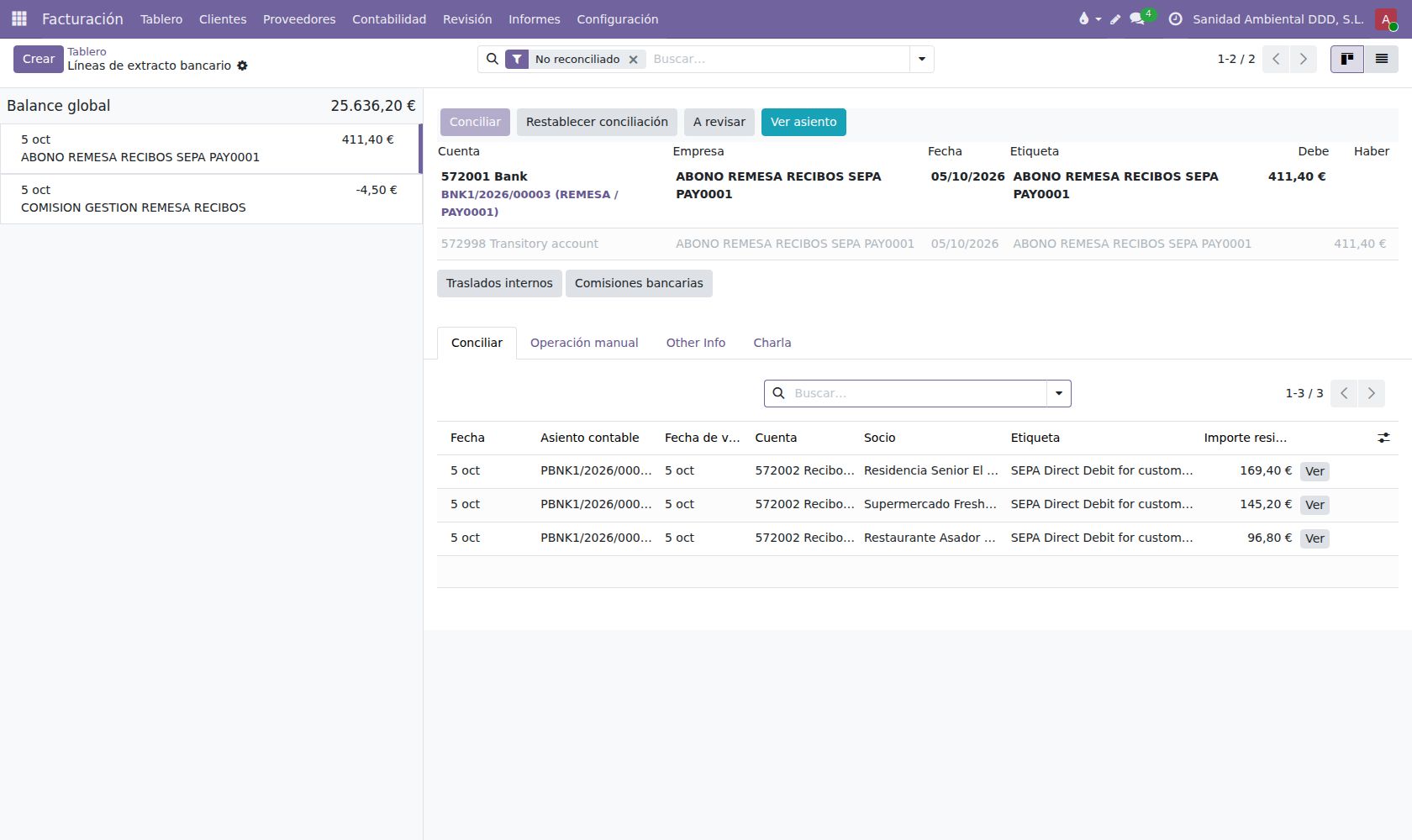
Task: Expand the journal items search dropdown
Action: click(1059, 393)
